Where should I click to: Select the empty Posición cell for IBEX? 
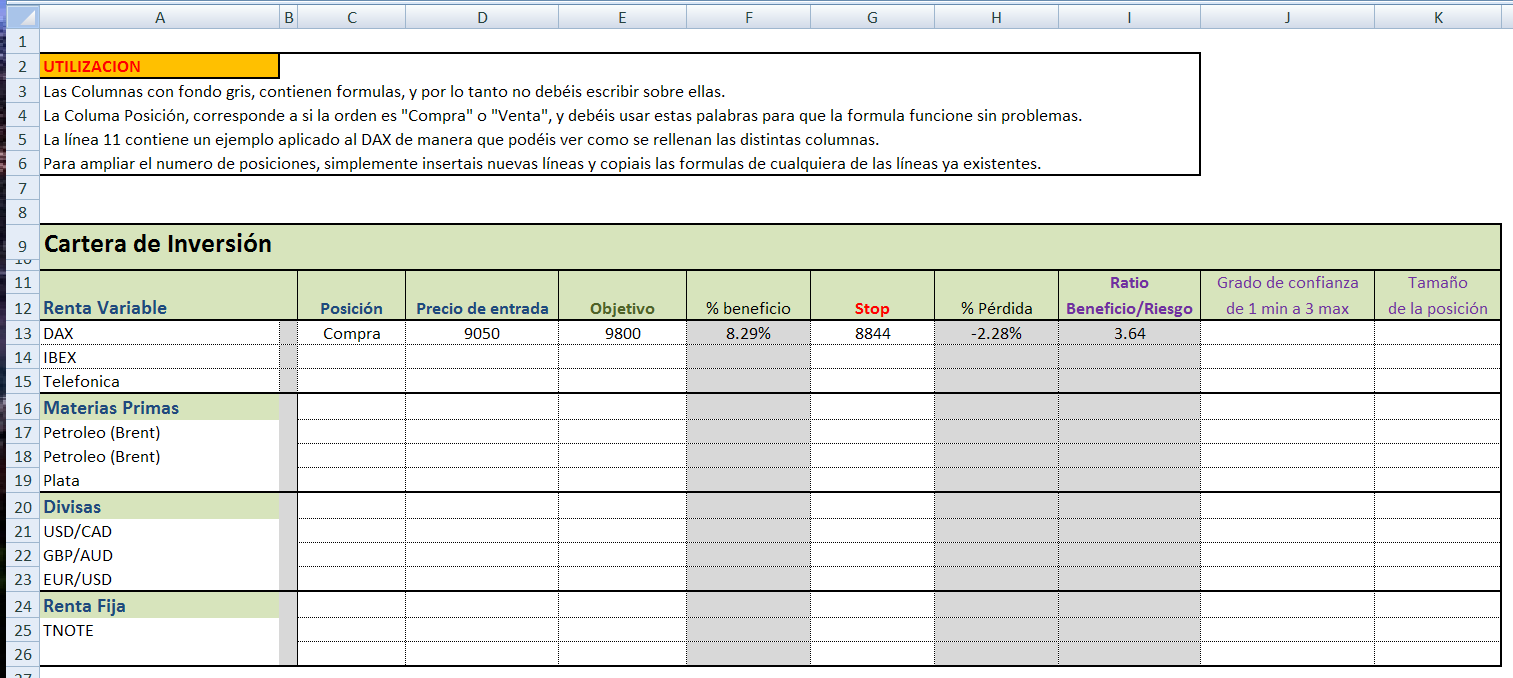point(352,357)
